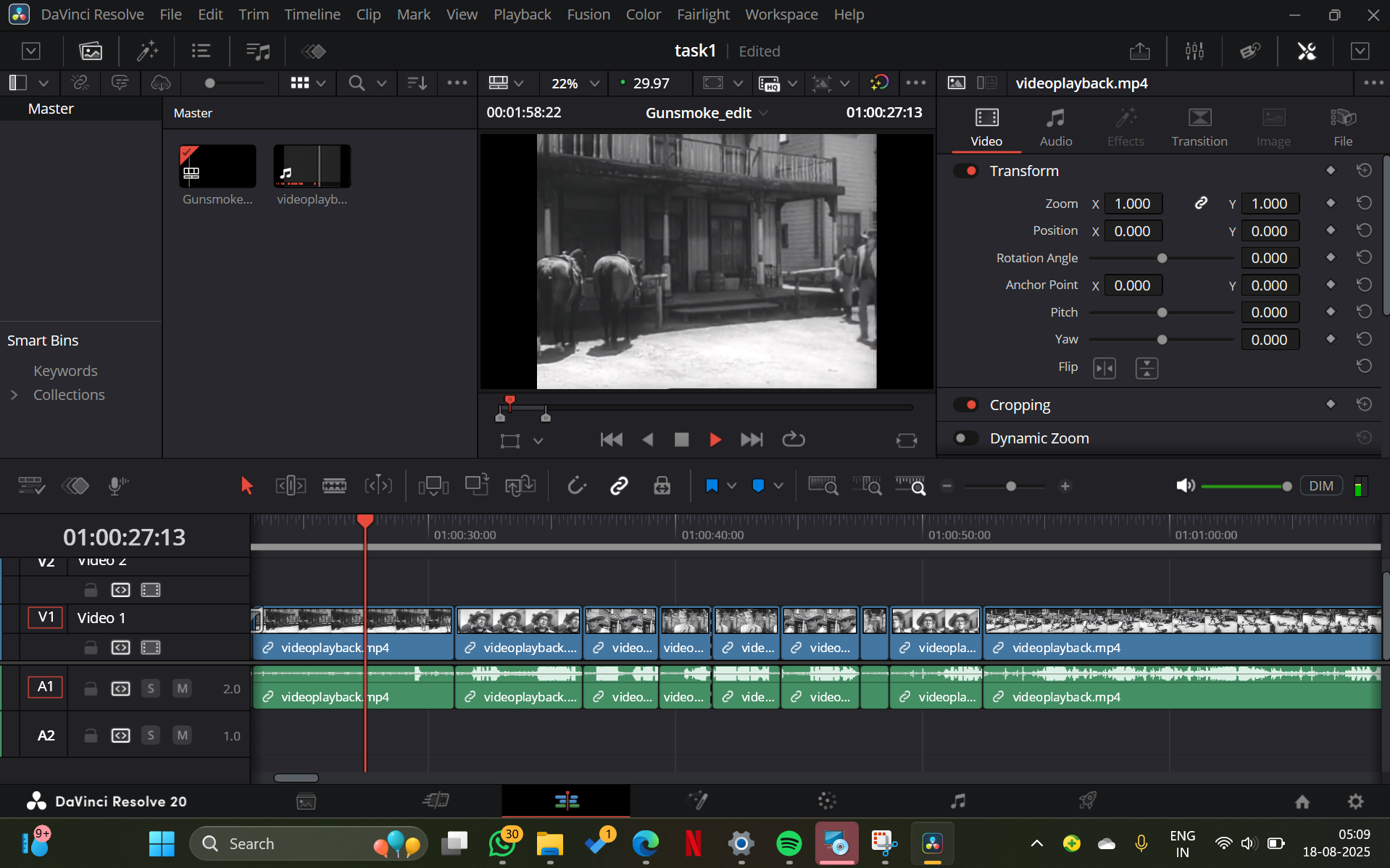Activate Dynamic Trim Mode tool
The image size is (1390, 868).
[378, 485]
